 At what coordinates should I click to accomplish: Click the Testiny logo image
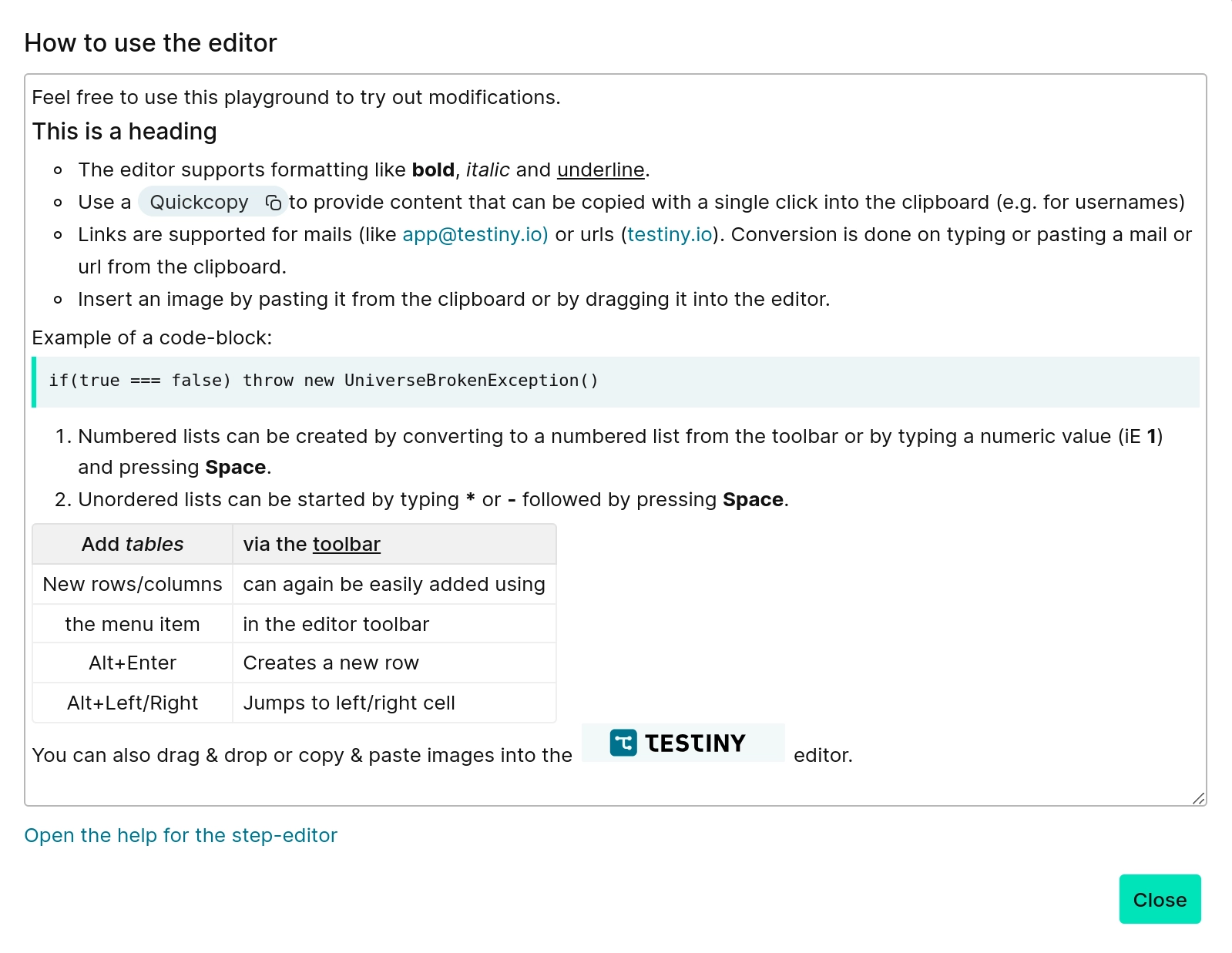[683, 743]
